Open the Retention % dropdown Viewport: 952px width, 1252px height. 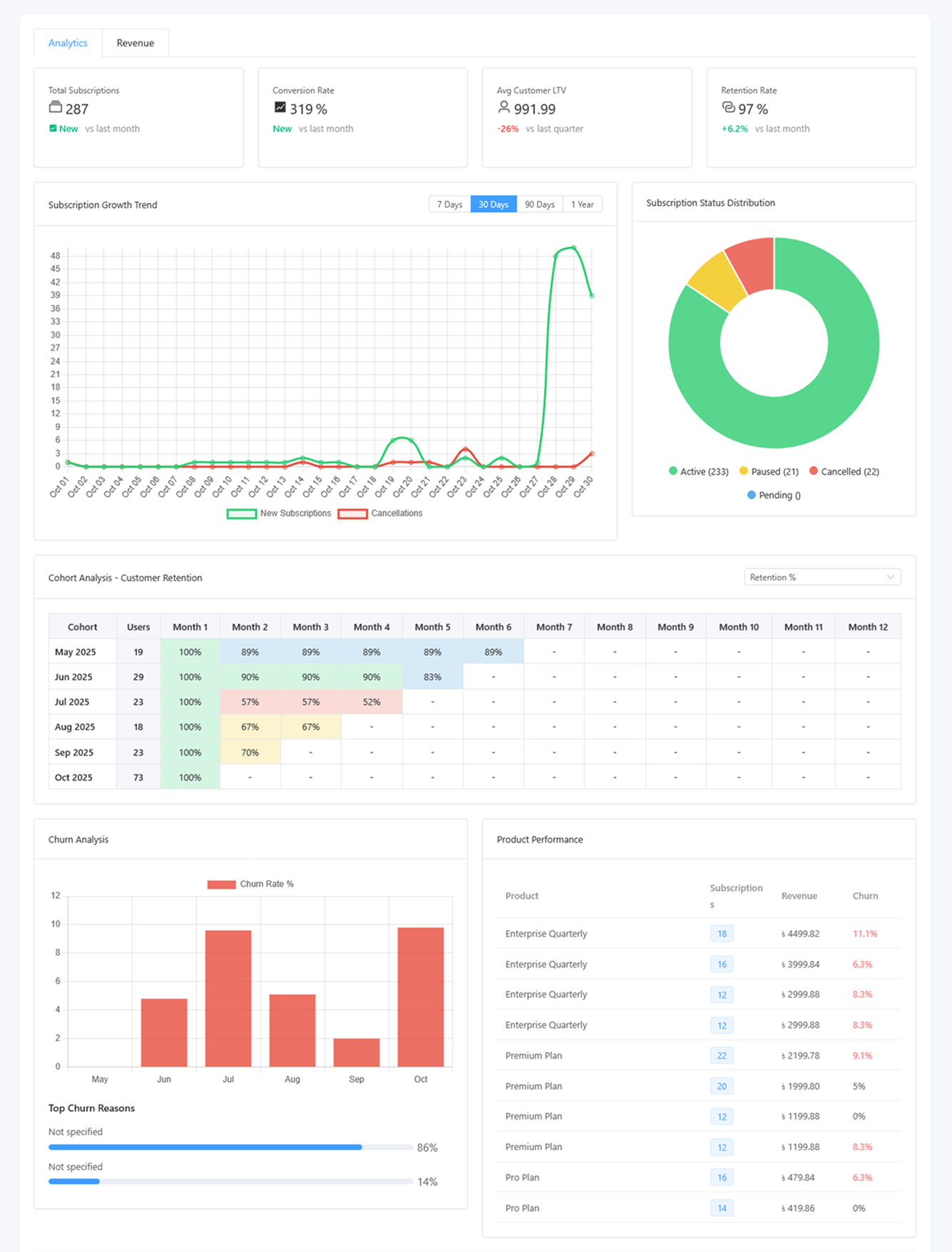pos(822,578)
